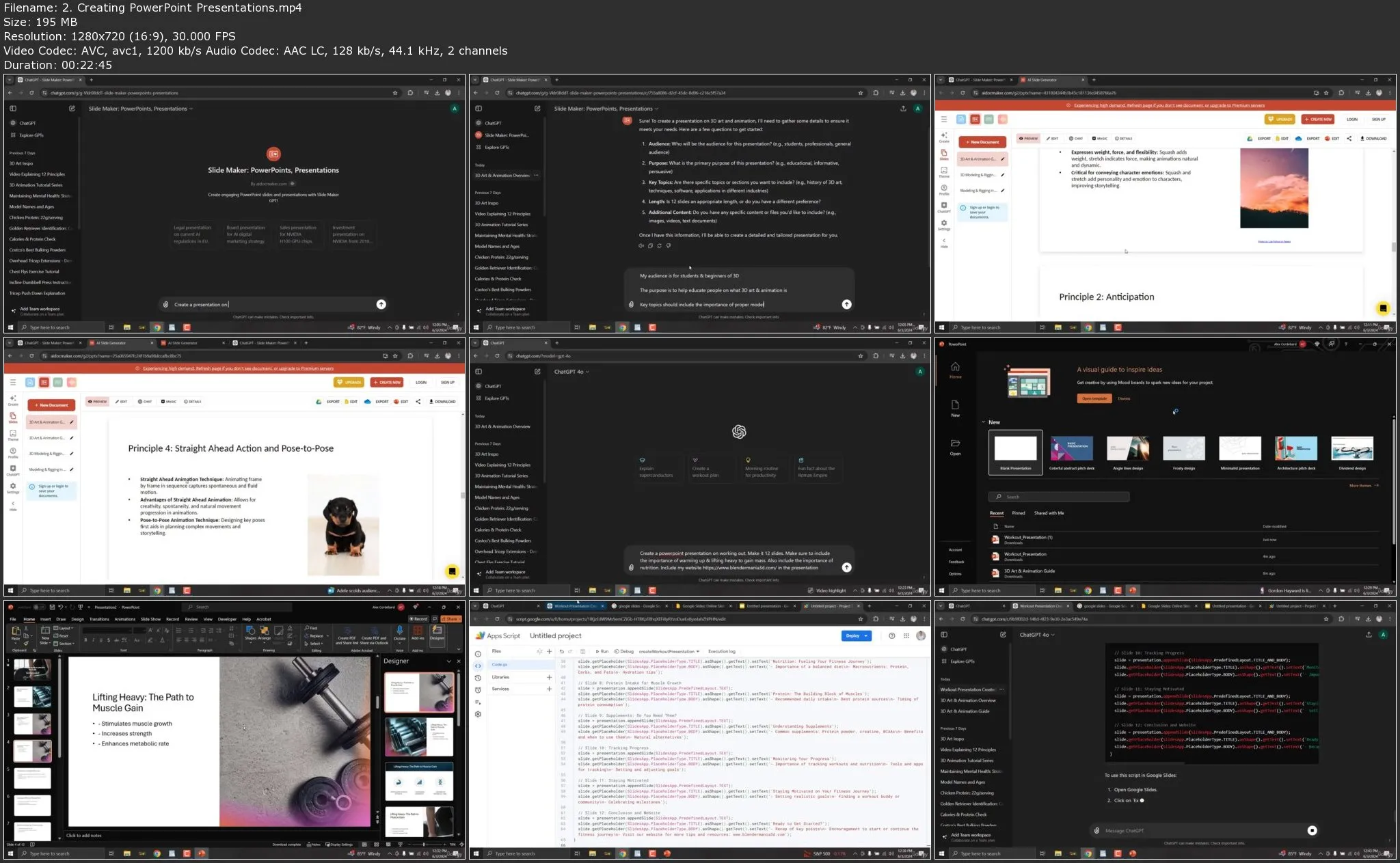This screenshot has height=863, width=1400.
Task: Stop generating in ChatGPT code response chat
Action: point(1312,830)
